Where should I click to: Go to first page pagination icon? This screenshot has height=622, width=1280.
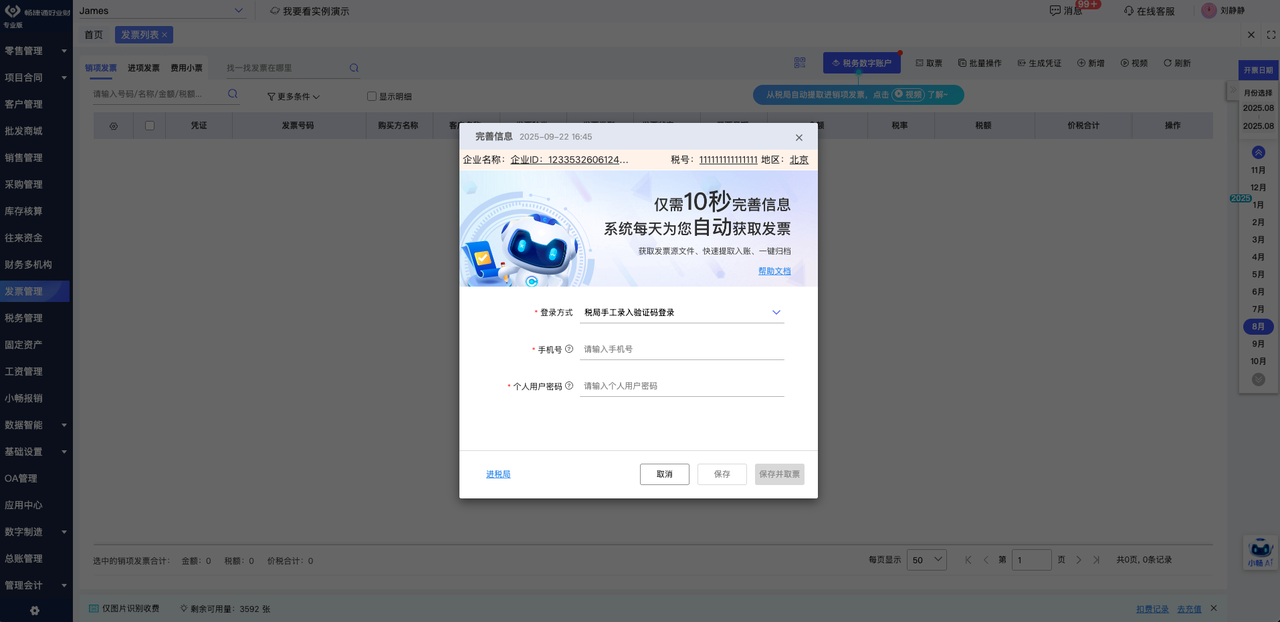click(x=968, y=560)
